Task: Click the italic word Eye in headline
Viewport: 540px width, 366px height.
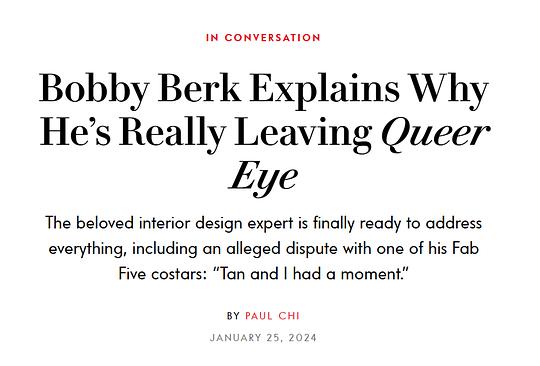Action: coord(263,178)
